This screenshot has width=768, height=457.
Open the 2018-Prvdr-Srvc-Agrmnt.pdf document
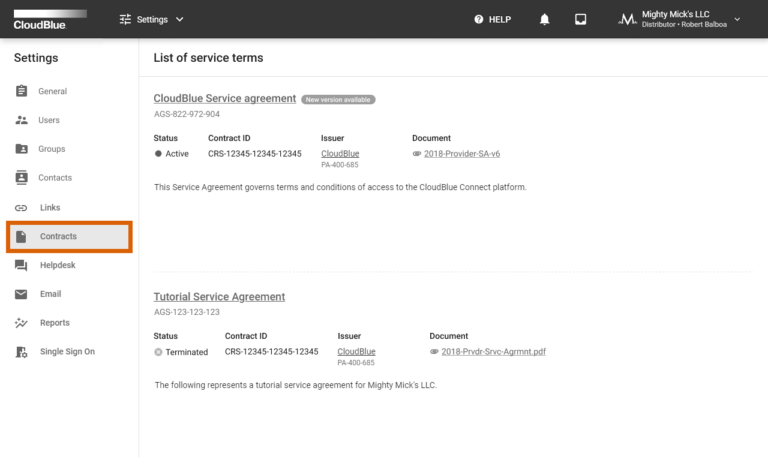pyautogui.click(x=493, y=352)
